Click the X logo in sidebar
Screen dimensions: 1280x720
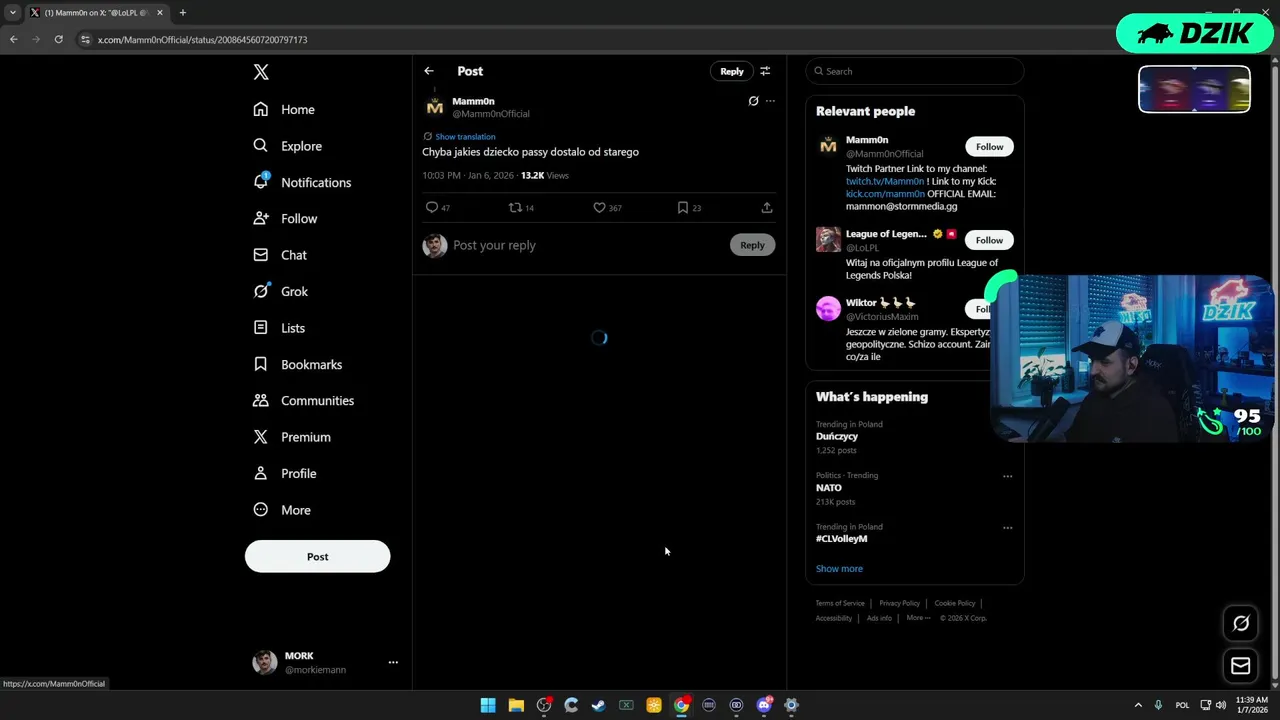(x=261, y=72)
